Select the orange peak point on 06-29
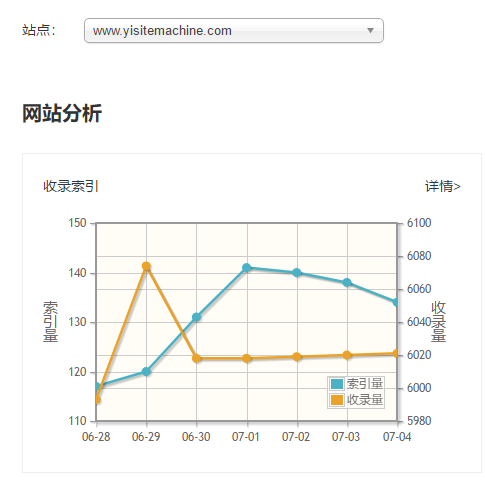The width and height of the screenshot is (485, 485). click(x=146, y=266)
